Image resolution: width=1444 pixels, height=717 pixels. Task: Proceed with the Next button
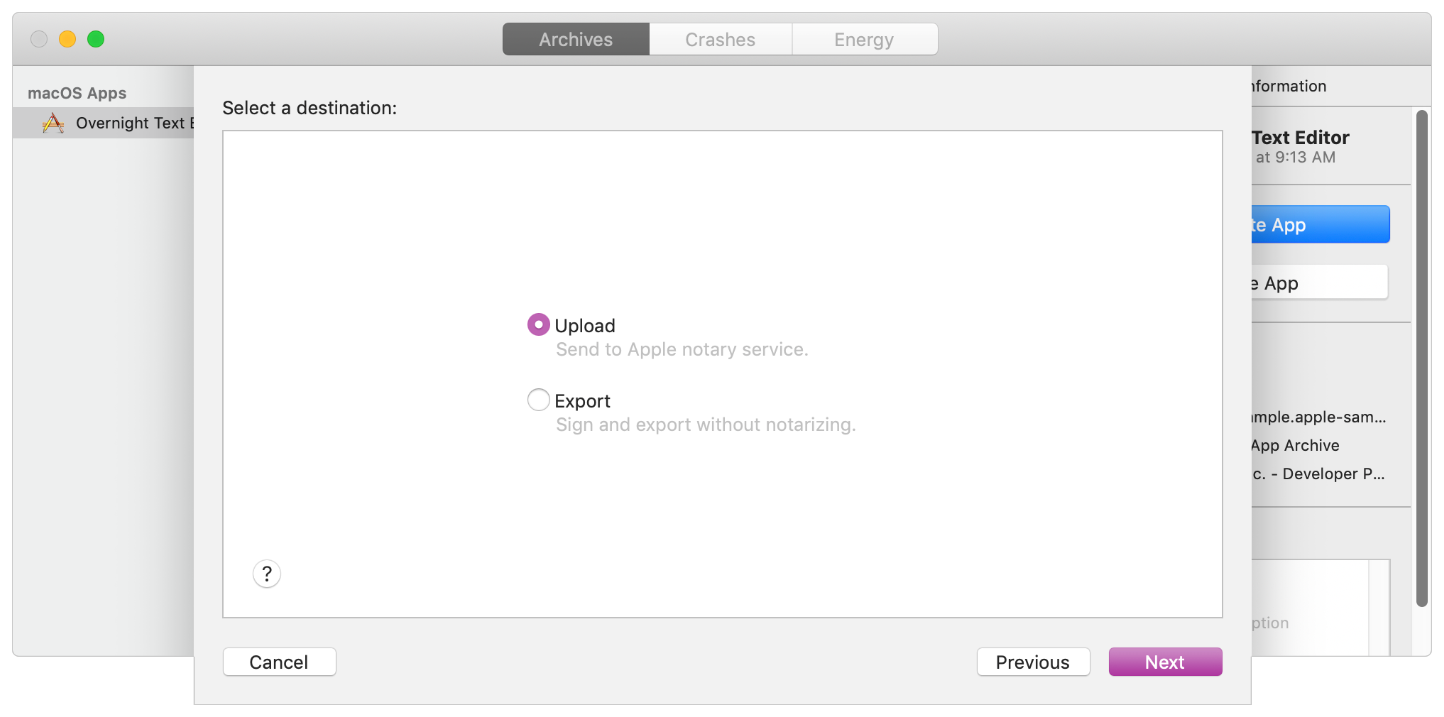click(x=1165, y=661)
